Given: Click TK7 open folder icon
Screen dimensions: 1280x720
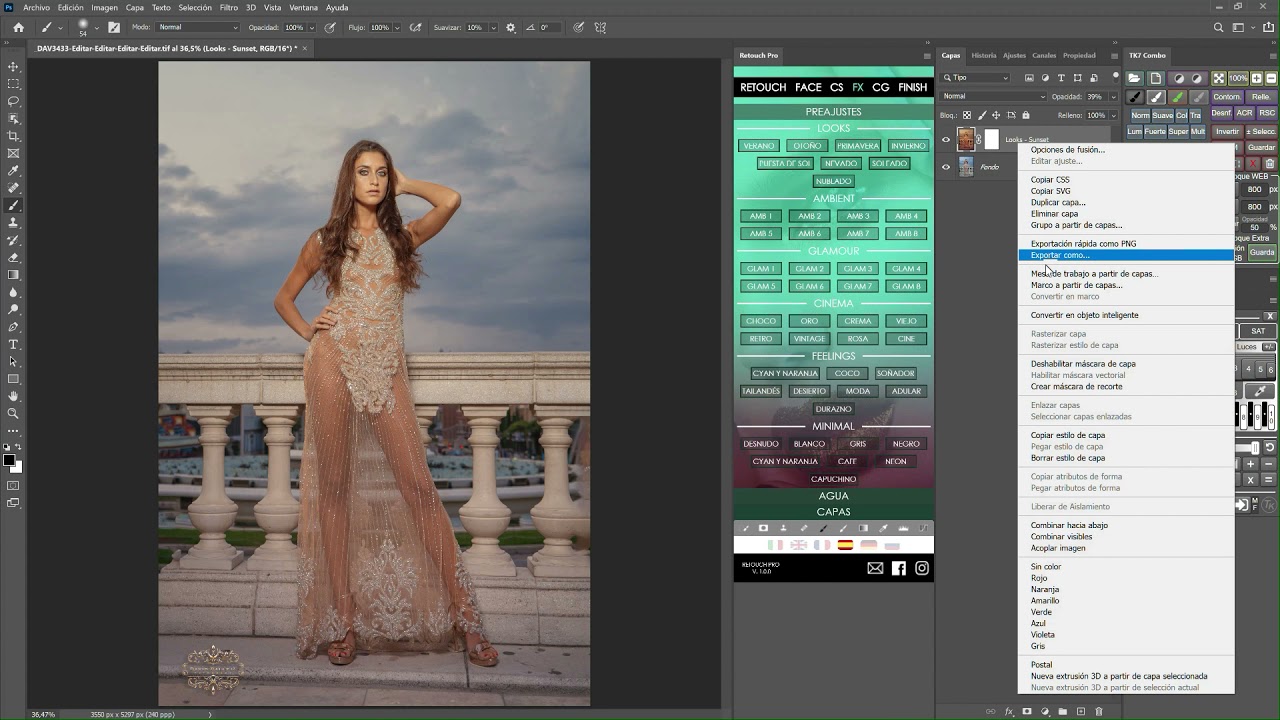Looking at the screenshot, I should point(1134,78).
